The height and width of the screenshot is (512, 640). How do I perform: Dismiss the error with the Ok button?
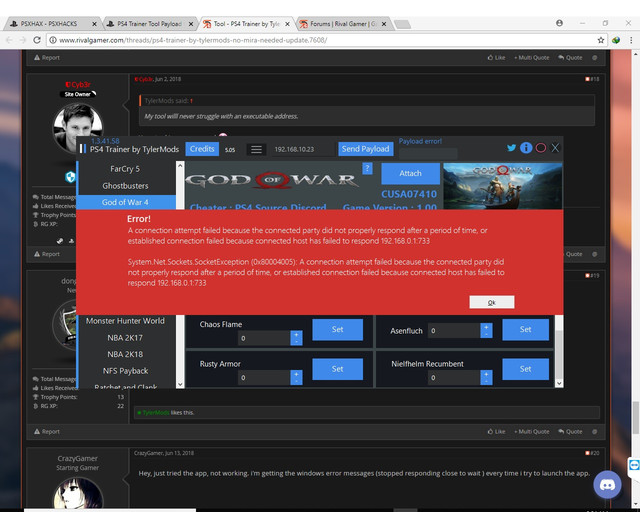point(492,302)
